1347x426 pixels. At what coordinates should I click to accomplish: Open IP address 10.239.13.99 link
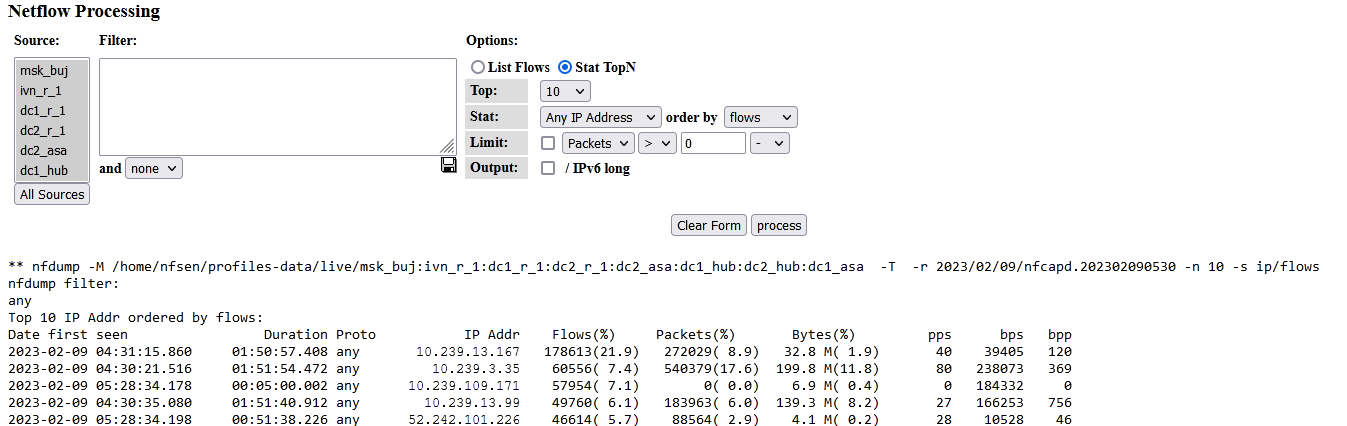pyautogui.click(x=472, y=402)
